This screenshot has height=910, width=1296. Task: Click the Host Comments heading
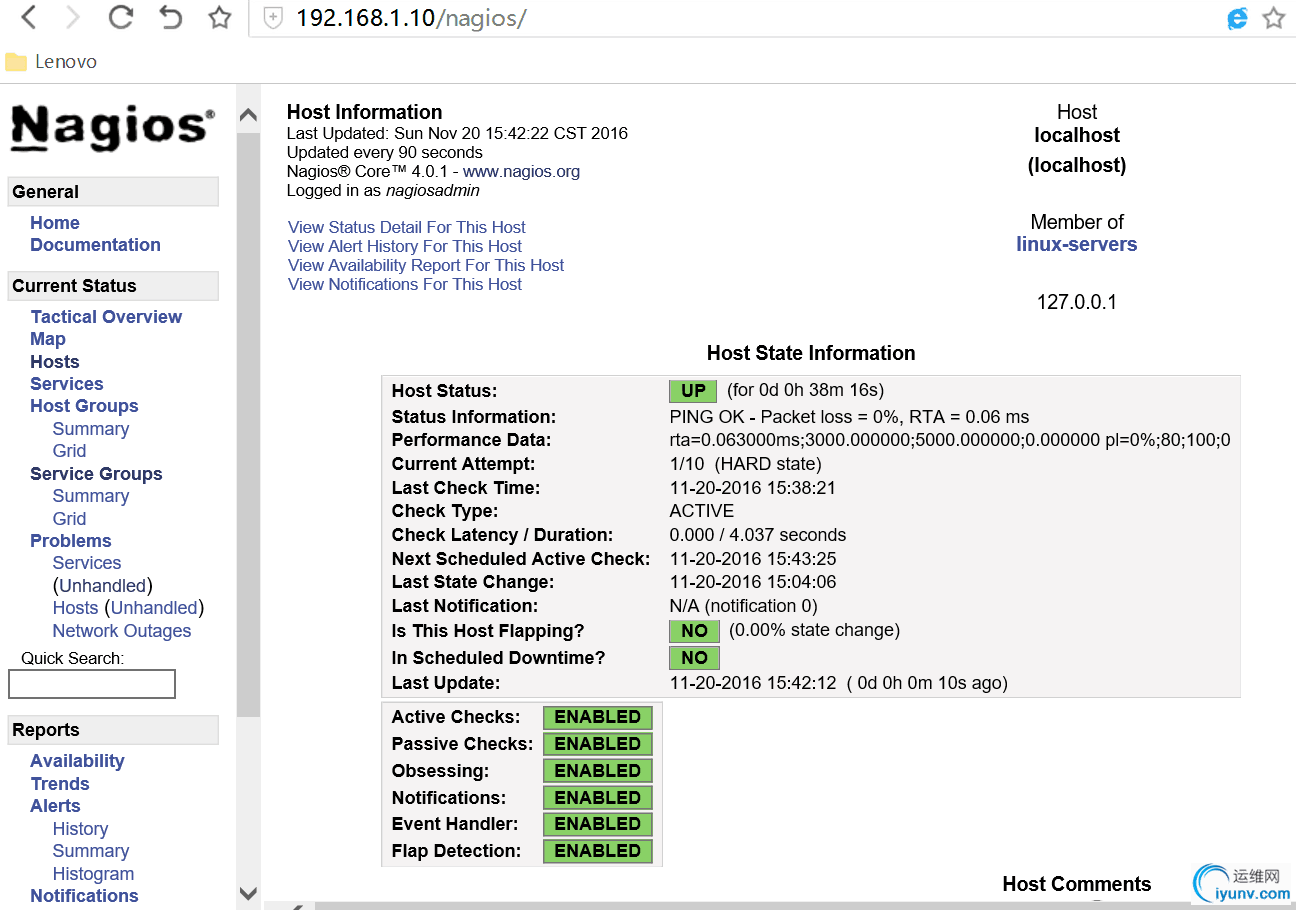click(1077, 884)
